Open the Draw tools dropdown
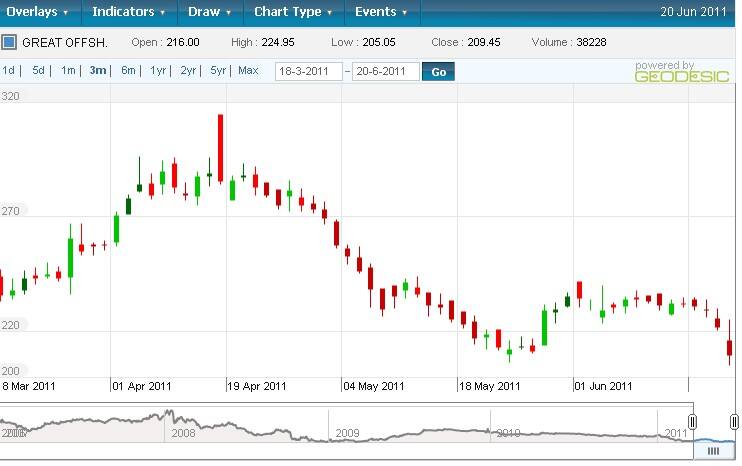The height and width of the screenshot is (466, 742). click(x=210, y=12)
